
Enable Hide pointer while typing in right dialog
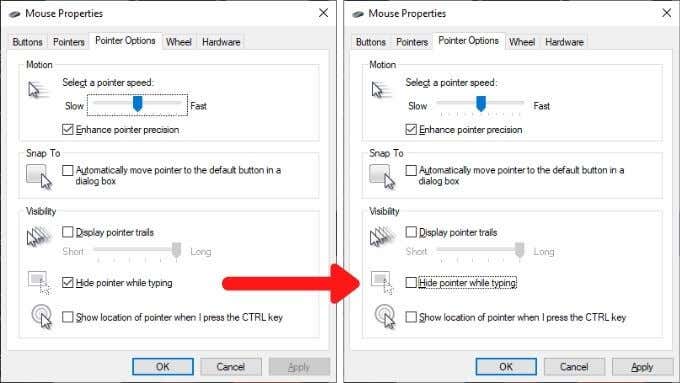(x=411, y=283)
